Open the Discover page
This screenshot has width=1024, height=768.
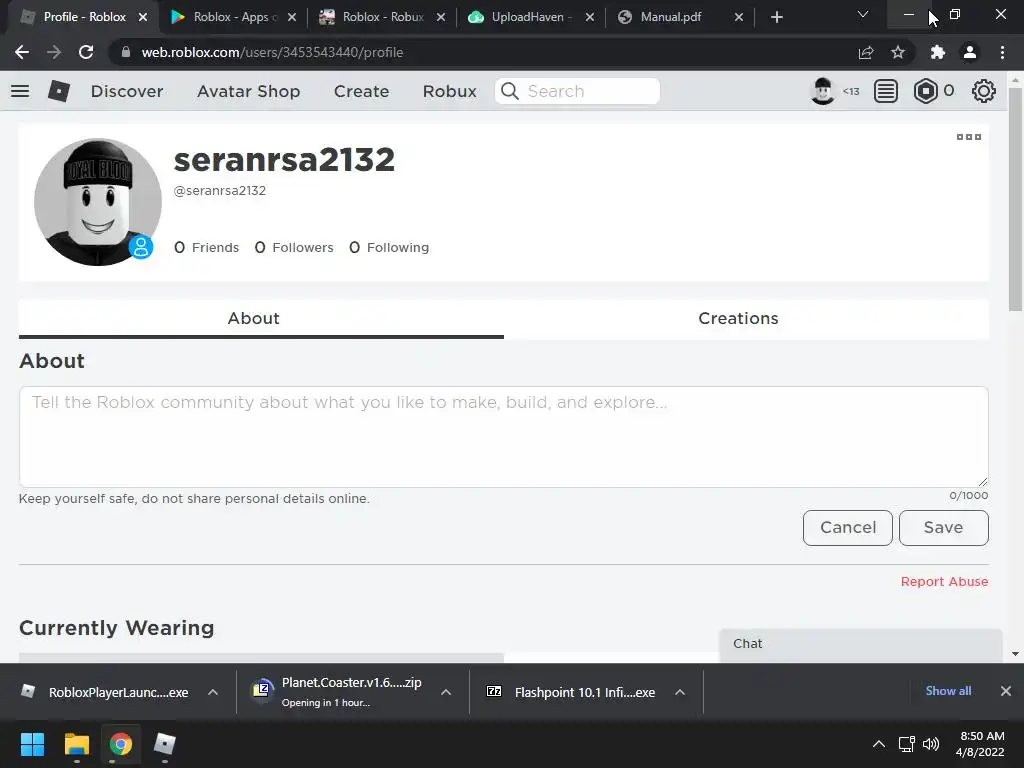(x=127, y=91)
